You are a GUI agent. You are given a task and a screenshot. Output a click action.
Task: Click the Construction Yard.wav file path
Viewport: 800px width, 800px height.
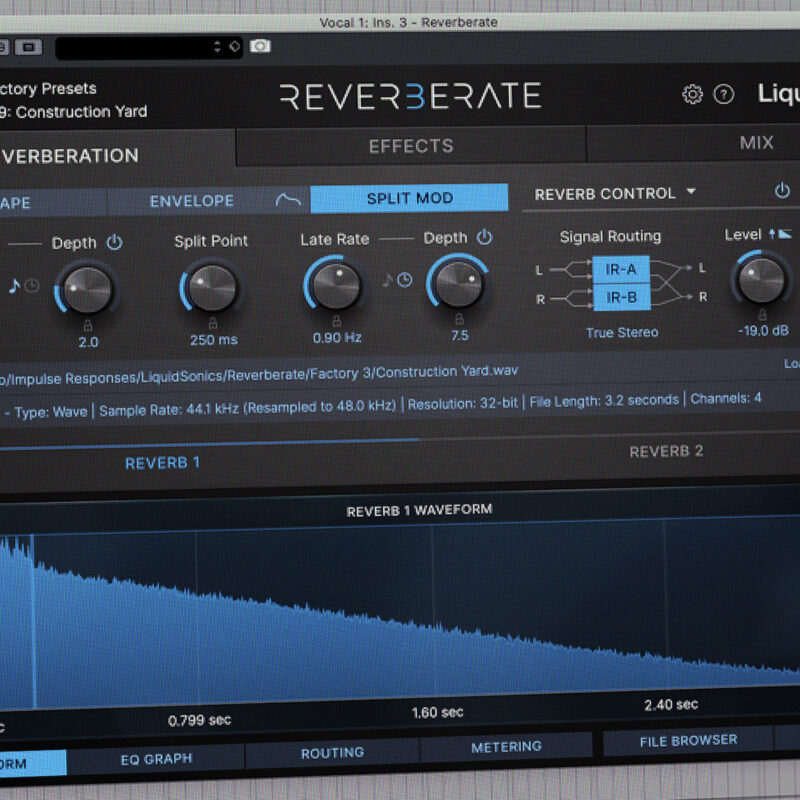tap(259, 374)
